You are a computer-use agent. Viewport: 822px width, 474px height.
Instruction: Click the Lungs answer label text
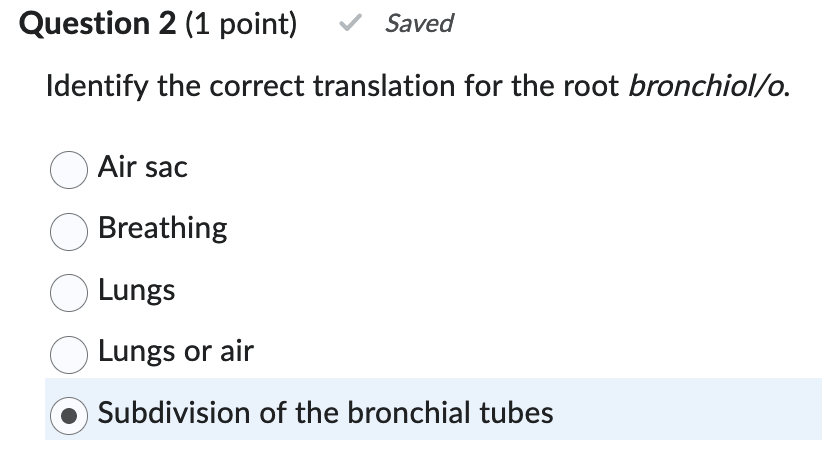pos(137,290)
